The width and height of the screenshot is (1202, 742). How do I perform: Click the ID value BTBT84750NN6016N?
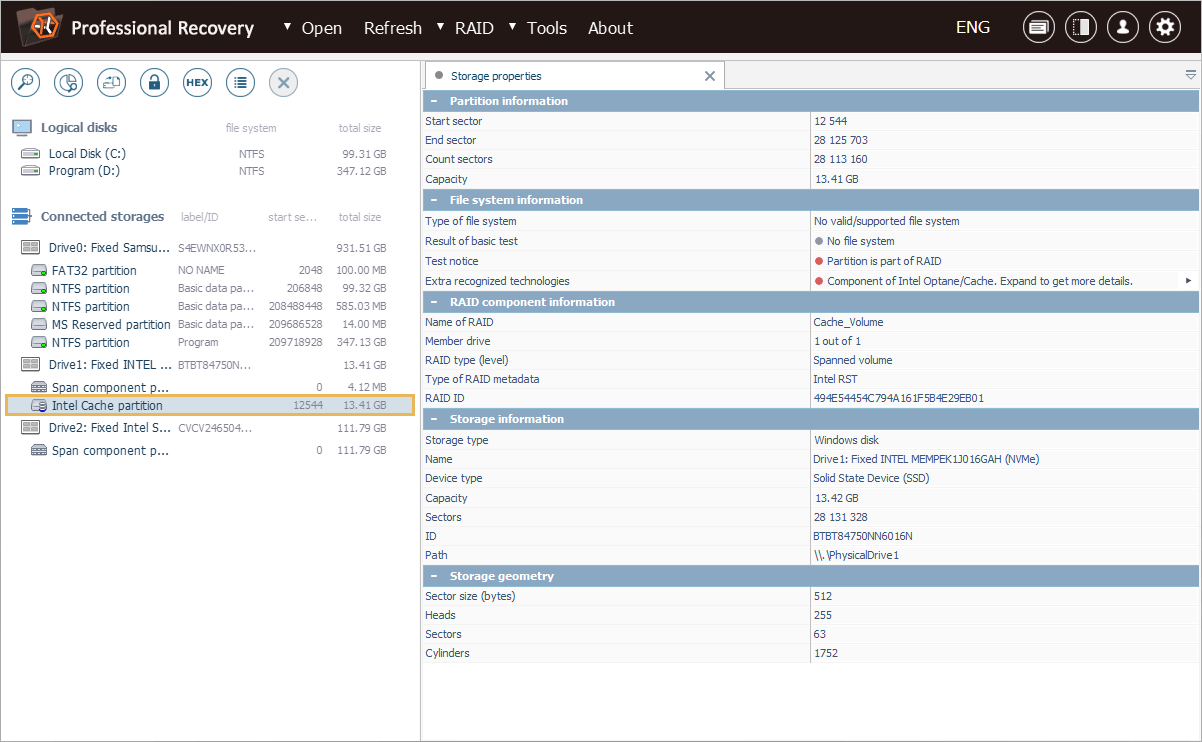[863, 536]
